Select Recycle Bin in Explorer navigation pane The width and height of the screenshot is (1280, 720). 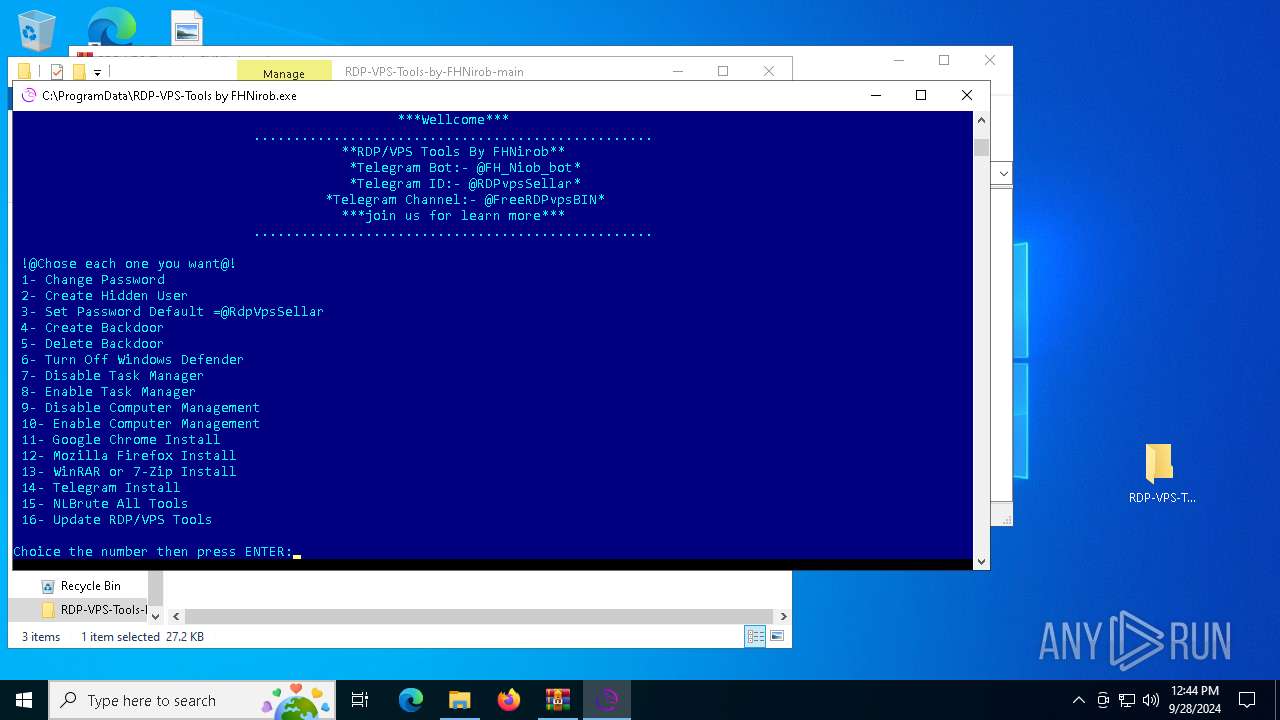(x=90, y=586)
